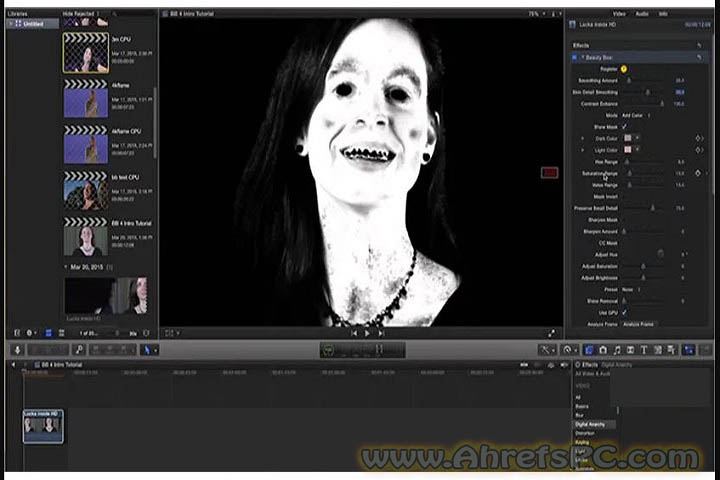Click the browser action gear icon
Viewport: 720px width, 480px height.
pyautogui.click(x=31, y=333)
